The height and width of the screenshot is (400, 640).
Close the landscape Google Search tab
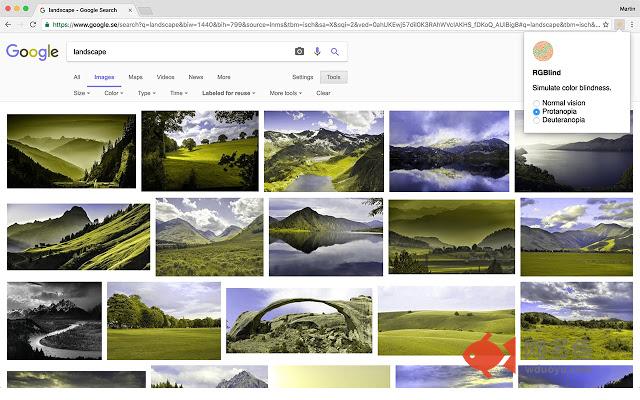(x=130, y=10)
